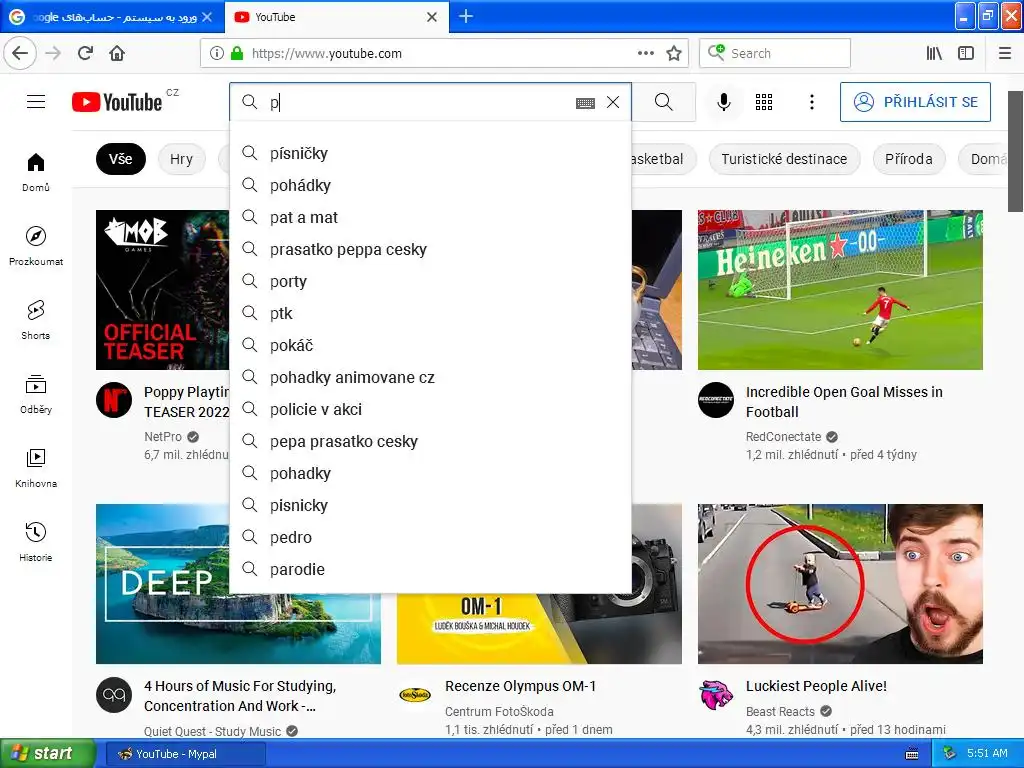Open the browser Library icon

point(934,54)
